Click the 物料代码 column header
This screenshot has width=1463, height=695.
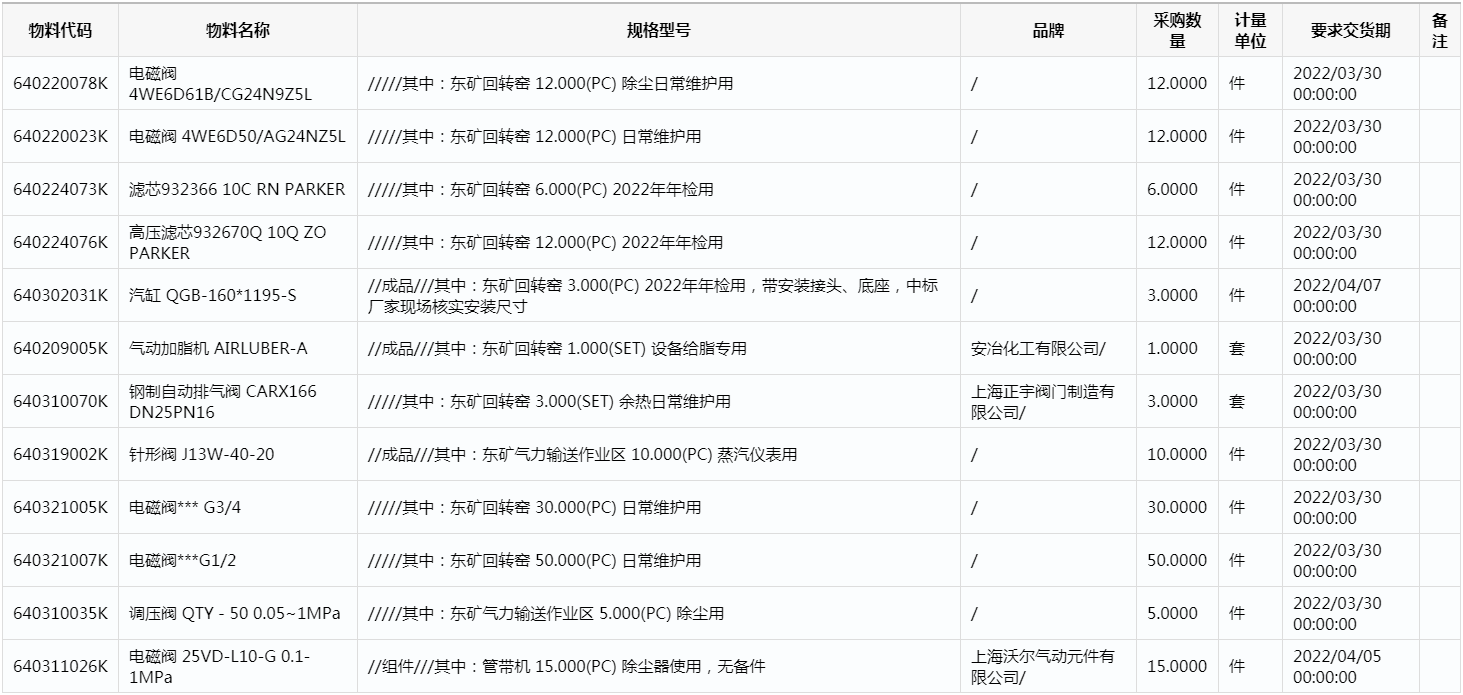pyautogui.click(x=59, y=31)
